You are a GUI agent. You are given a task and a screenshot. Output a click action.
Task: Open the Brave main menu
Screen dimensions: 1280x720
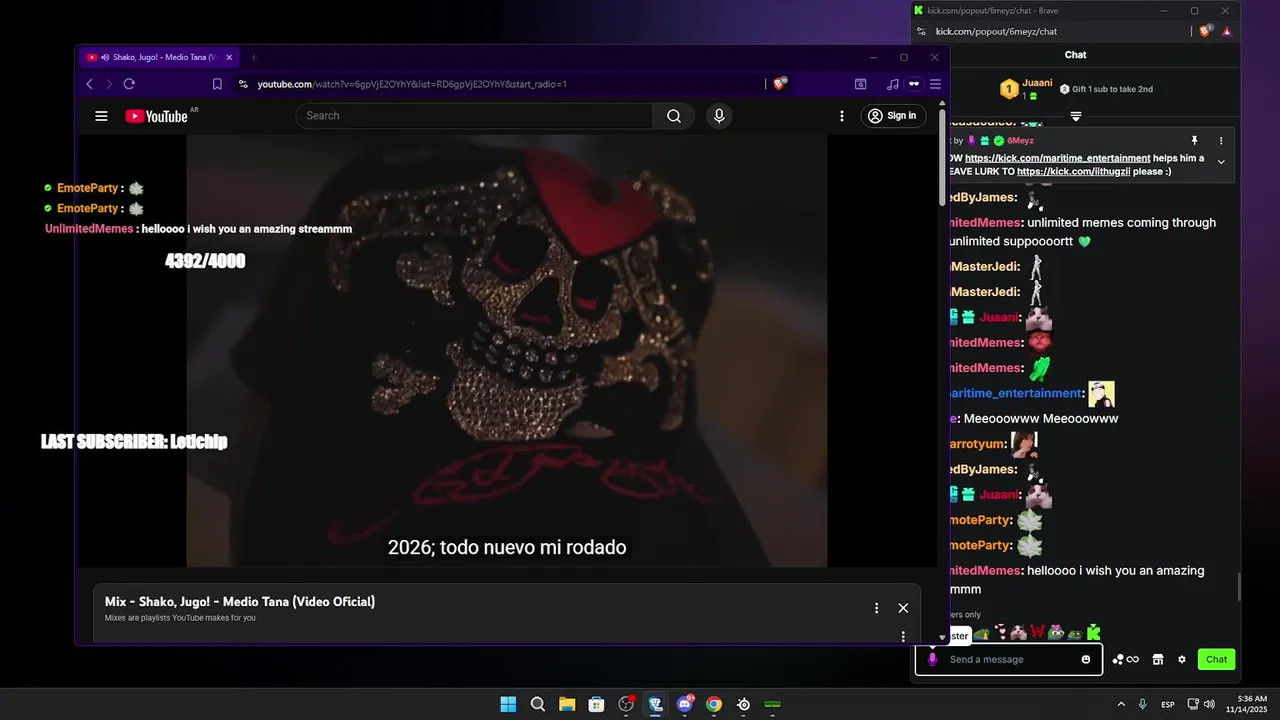pyautogui.click(x=936, y=84)
